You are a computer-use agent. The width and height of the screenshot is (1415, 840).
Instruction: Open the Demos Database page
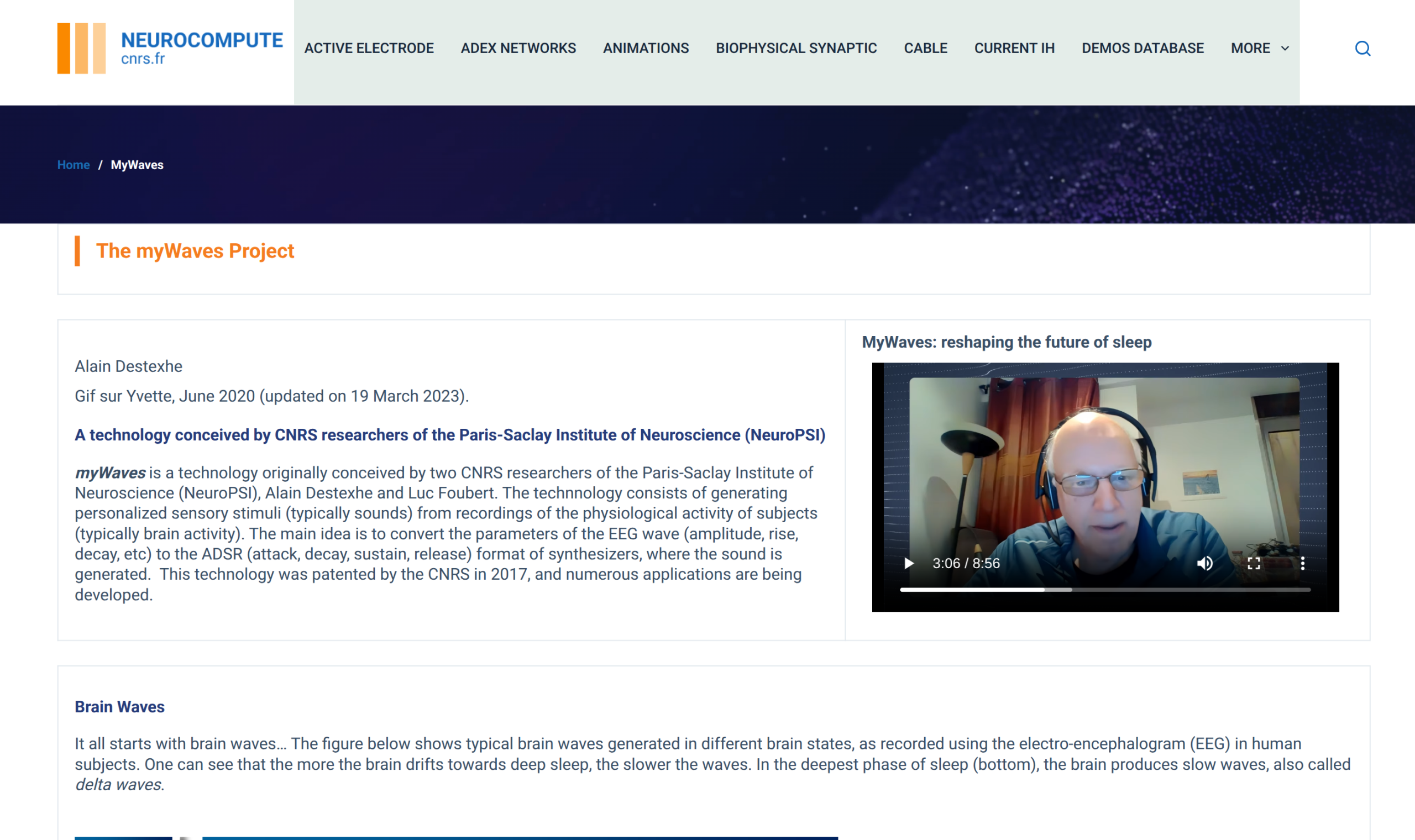[x=1143, y=48]
